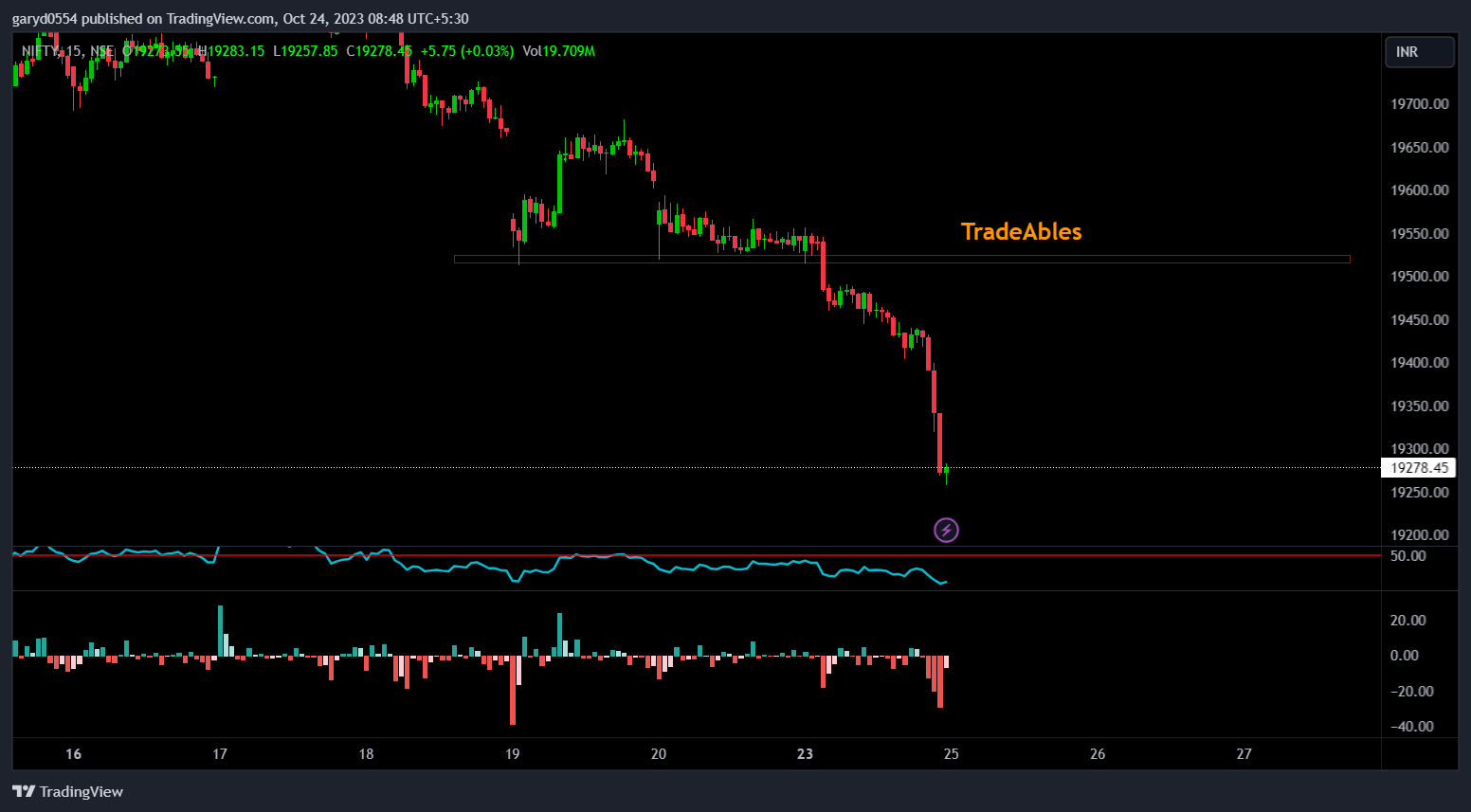Click the purple lightning bolt event icon
1471x812 pixels.
coord(946,530)
